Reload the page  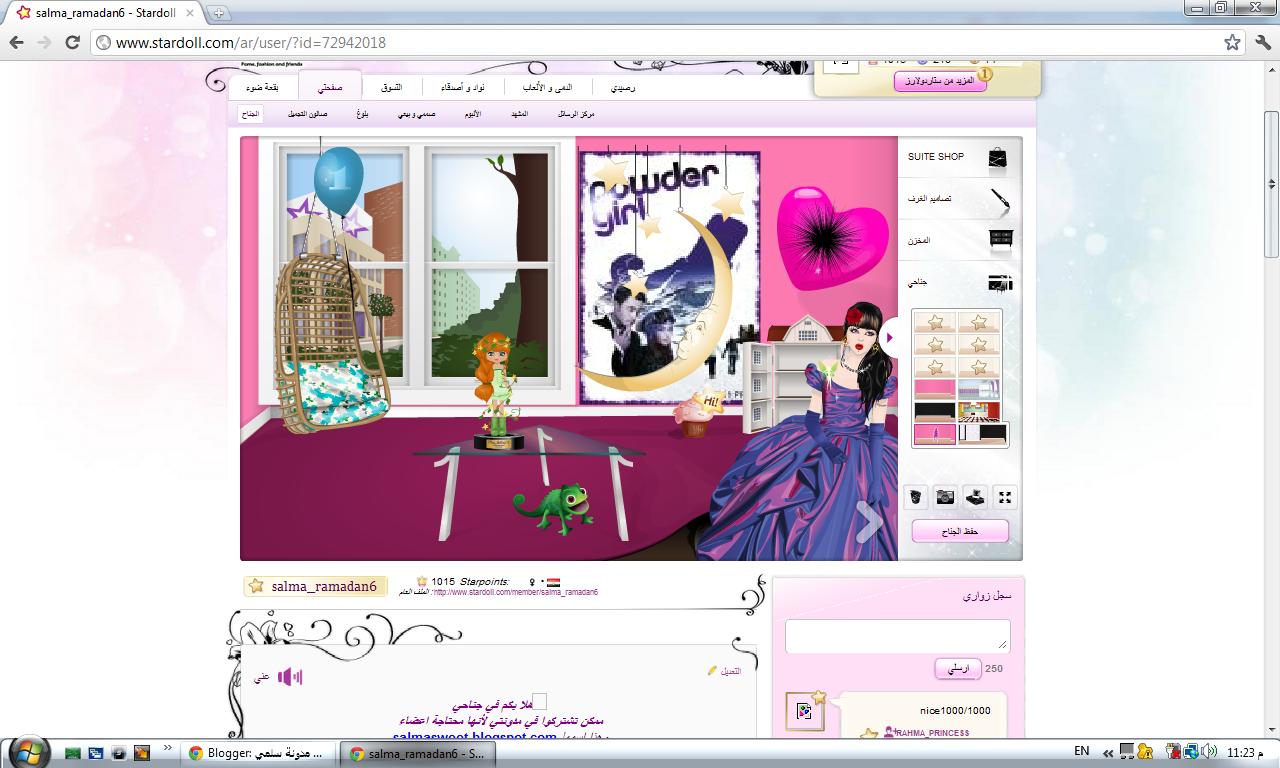[72, 43]
